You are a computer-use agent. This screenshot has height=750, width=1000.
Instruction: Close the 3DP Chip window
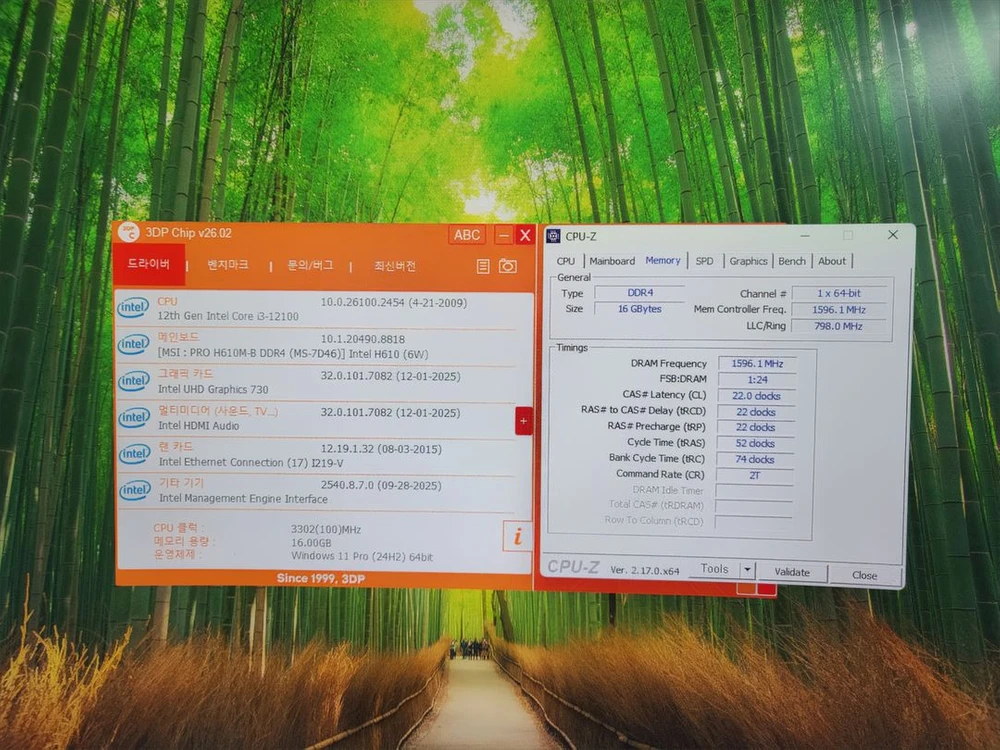point(525,235)
